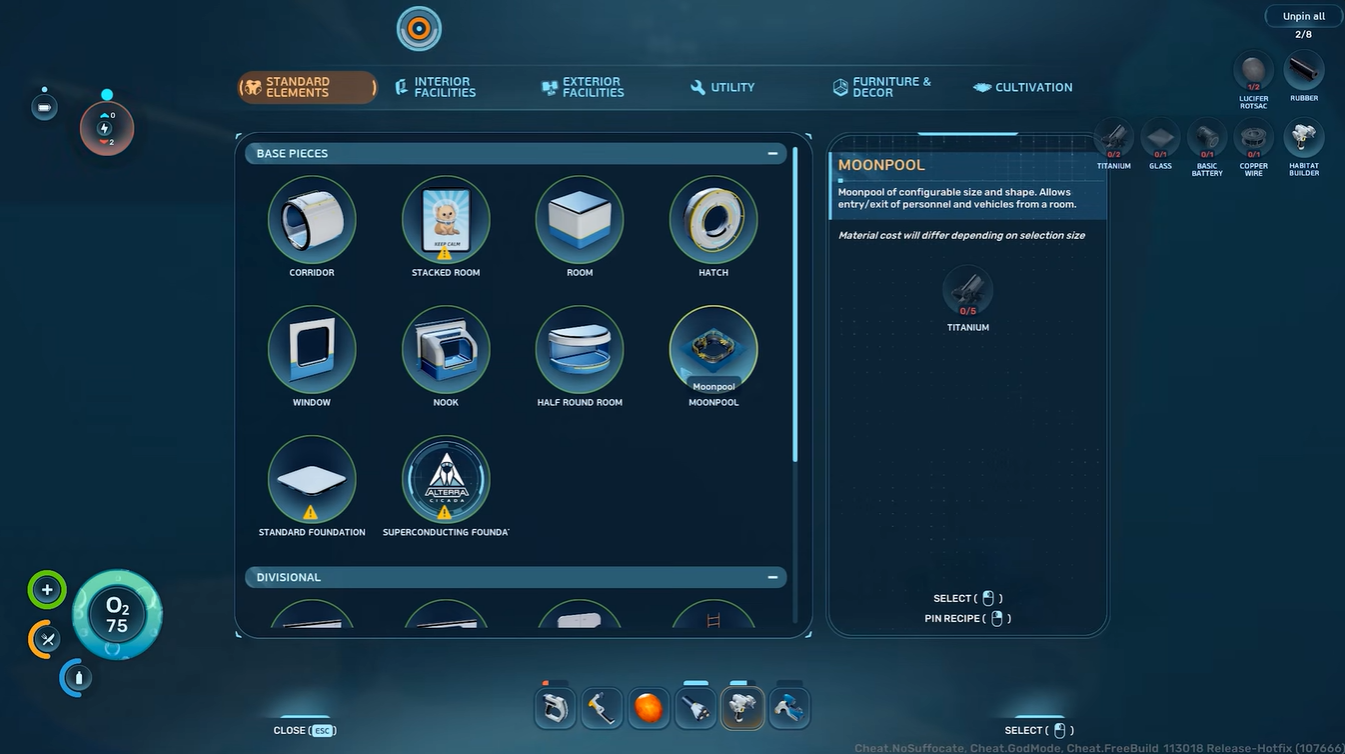This screenshot has height=754, width=1345.
Task: Click the base pieces list scrollbar
Action: [x=796, y=305]
